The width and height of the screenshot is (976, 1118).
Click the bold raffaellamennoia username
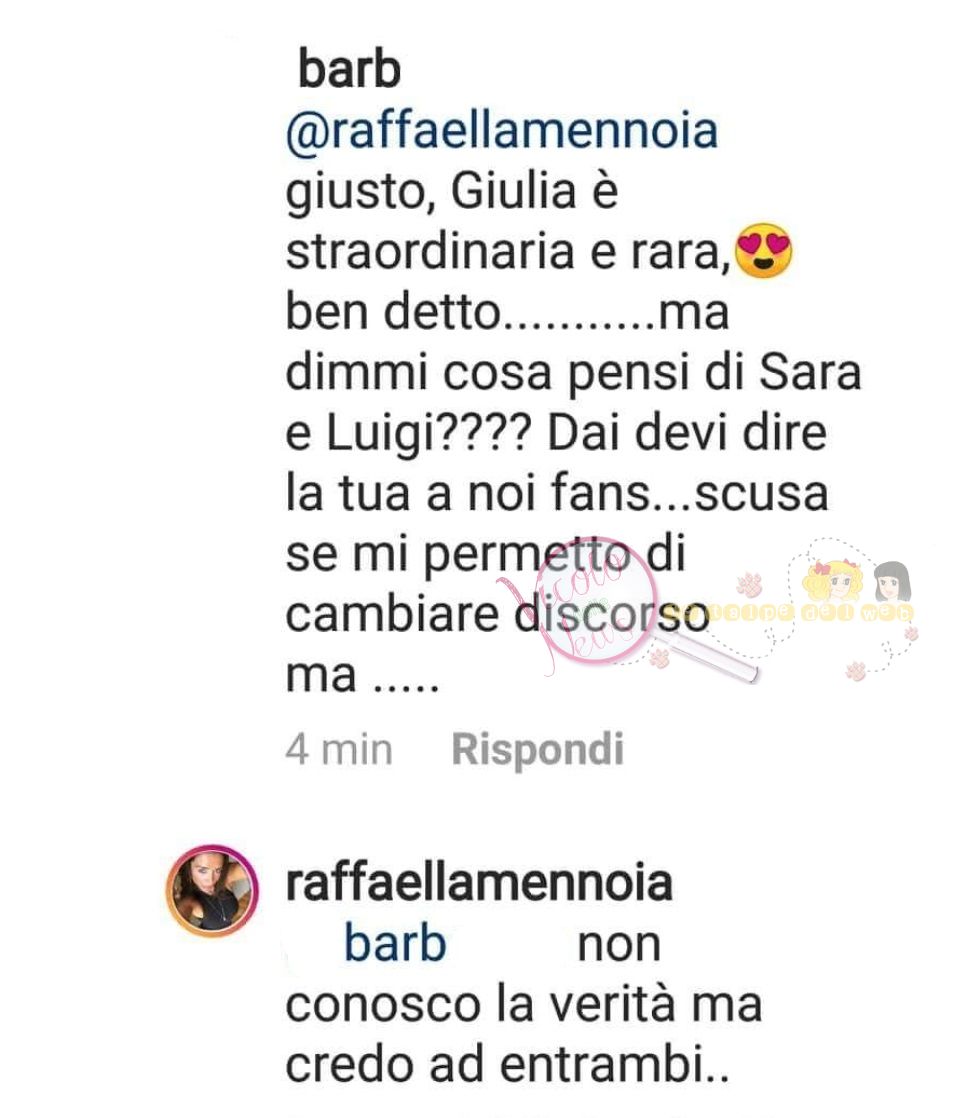pos(479,883)
